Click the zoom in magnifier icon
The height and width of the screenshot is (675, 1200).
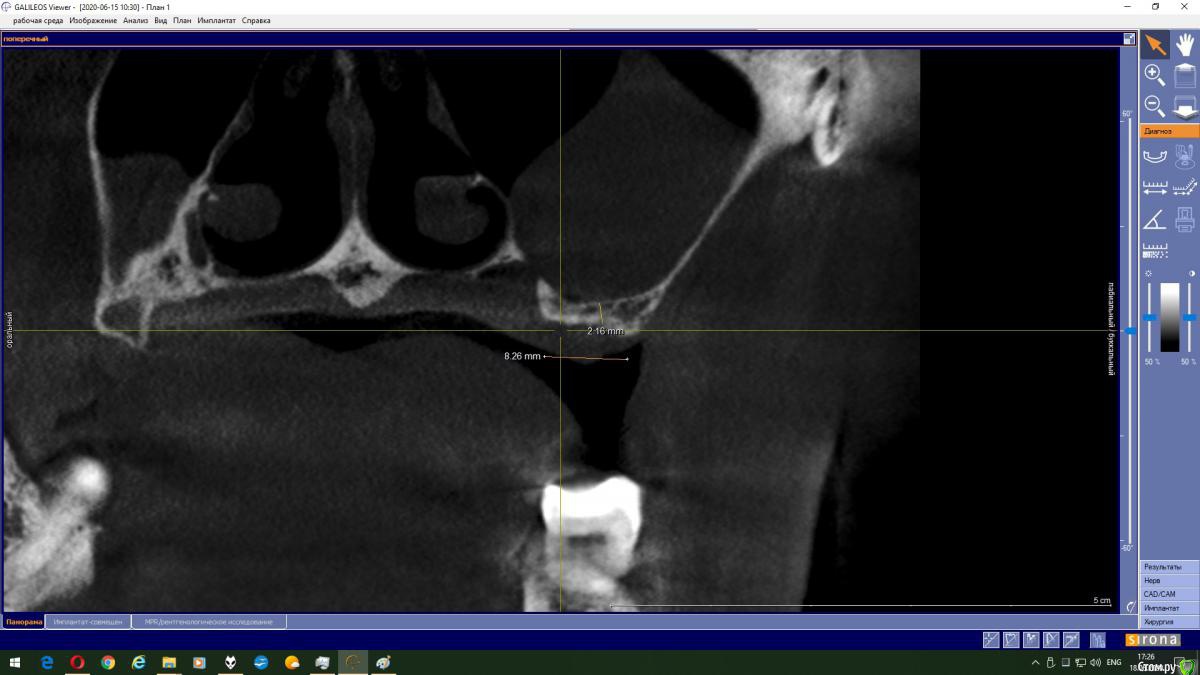click(1154, 75)
